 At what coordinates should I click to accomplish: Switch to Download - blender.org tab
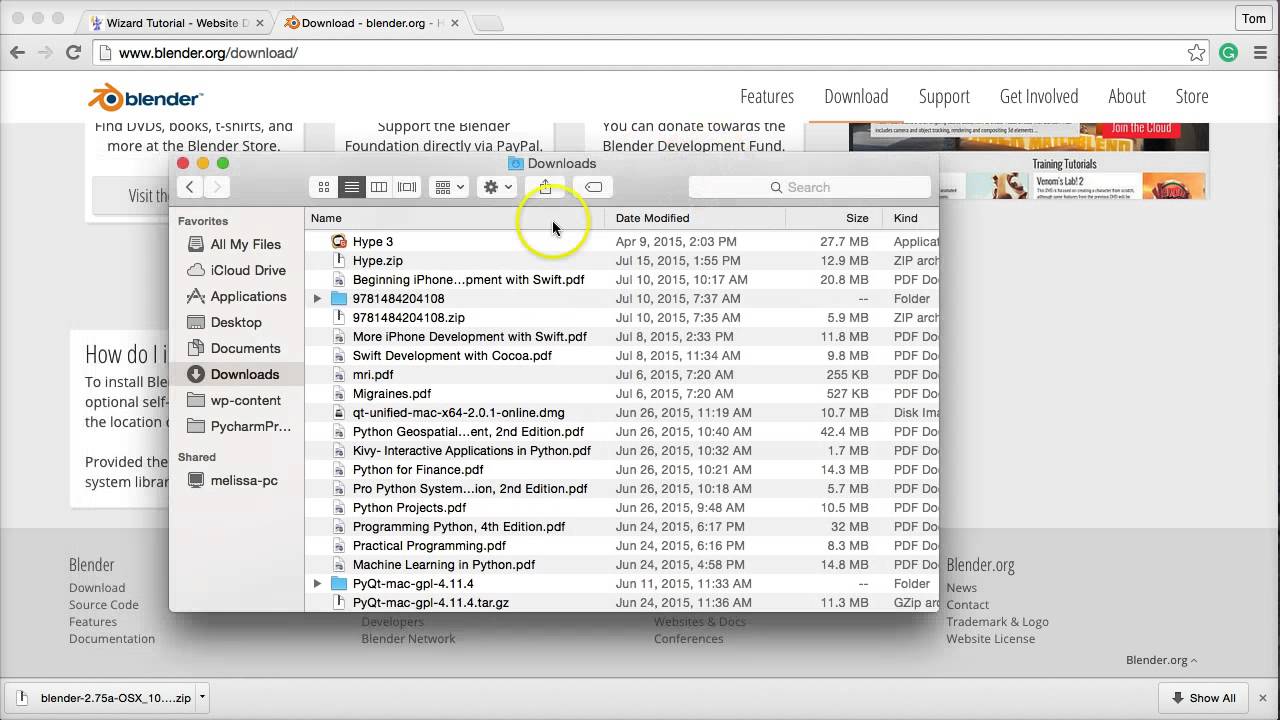pos(370,22)
